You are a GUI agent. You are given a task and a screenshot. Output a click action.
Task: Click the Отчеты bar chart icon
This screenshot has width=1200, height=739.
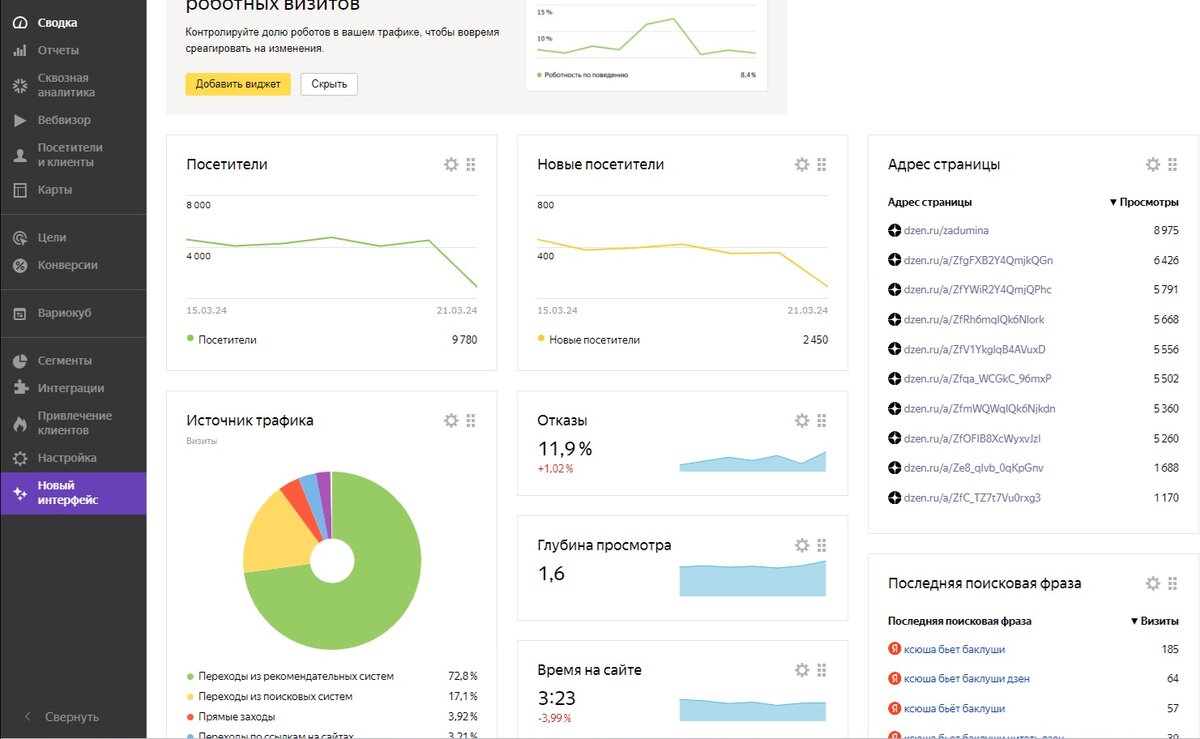pyautogui.click(x=19, y=50)
